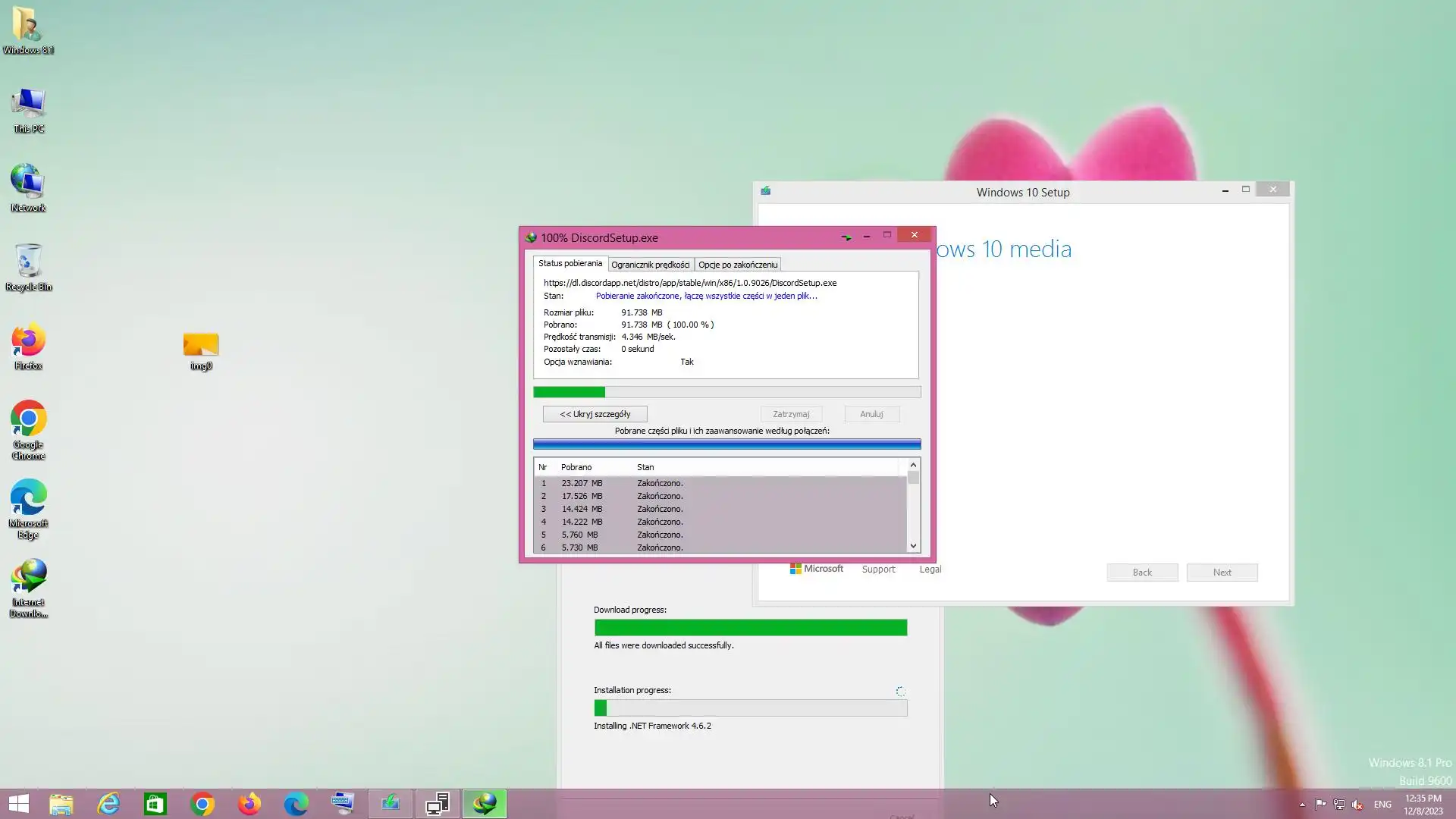Switch to Opcje po zakończeniu tab
Viewport: 1456px width, 819px height.
coord(737,265)
